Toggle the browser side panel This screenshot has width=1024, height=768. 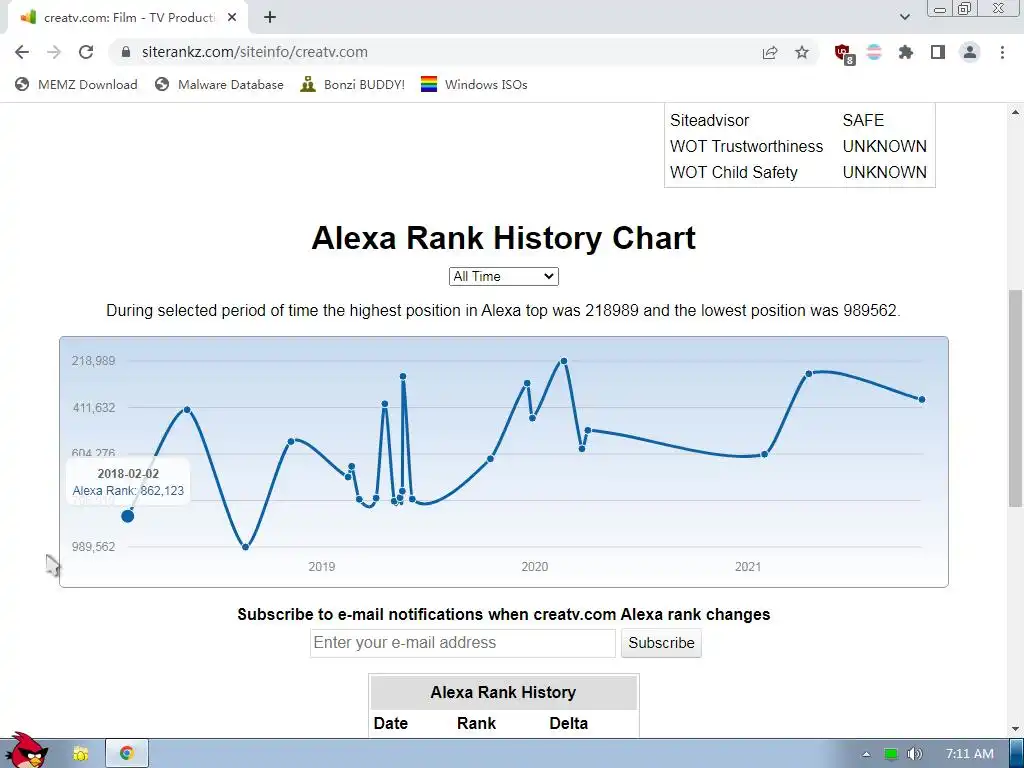[938, 52]
